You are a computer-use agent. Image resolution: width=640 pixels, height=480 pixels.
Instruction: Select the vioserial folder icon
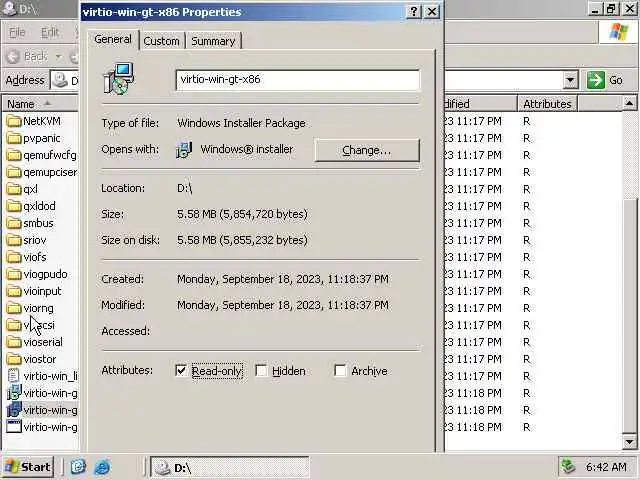coord(14,342)
